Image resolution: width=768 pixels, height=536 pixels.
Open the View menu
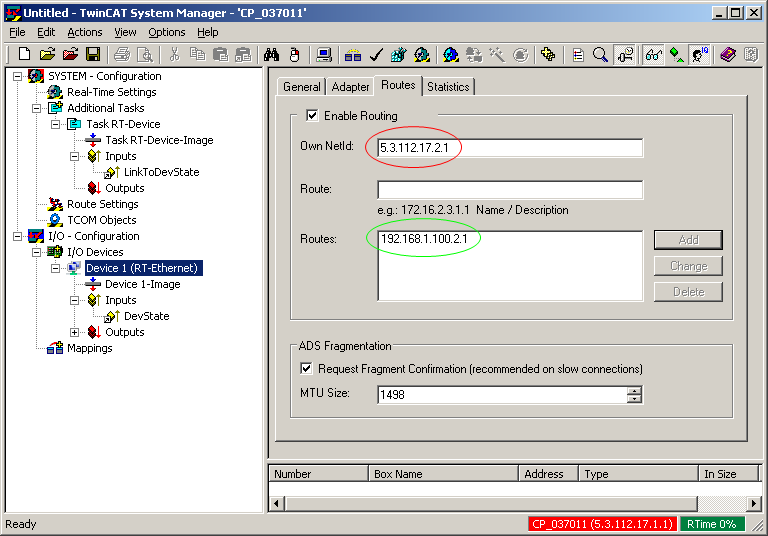point(125,32)
